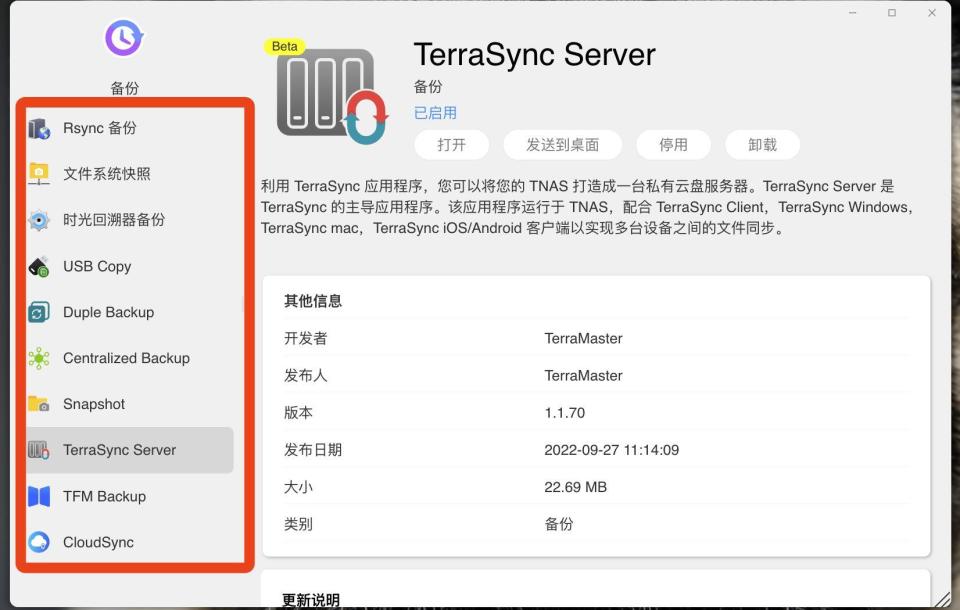Click the Duple Backup sidebar icon

[39, 312]
